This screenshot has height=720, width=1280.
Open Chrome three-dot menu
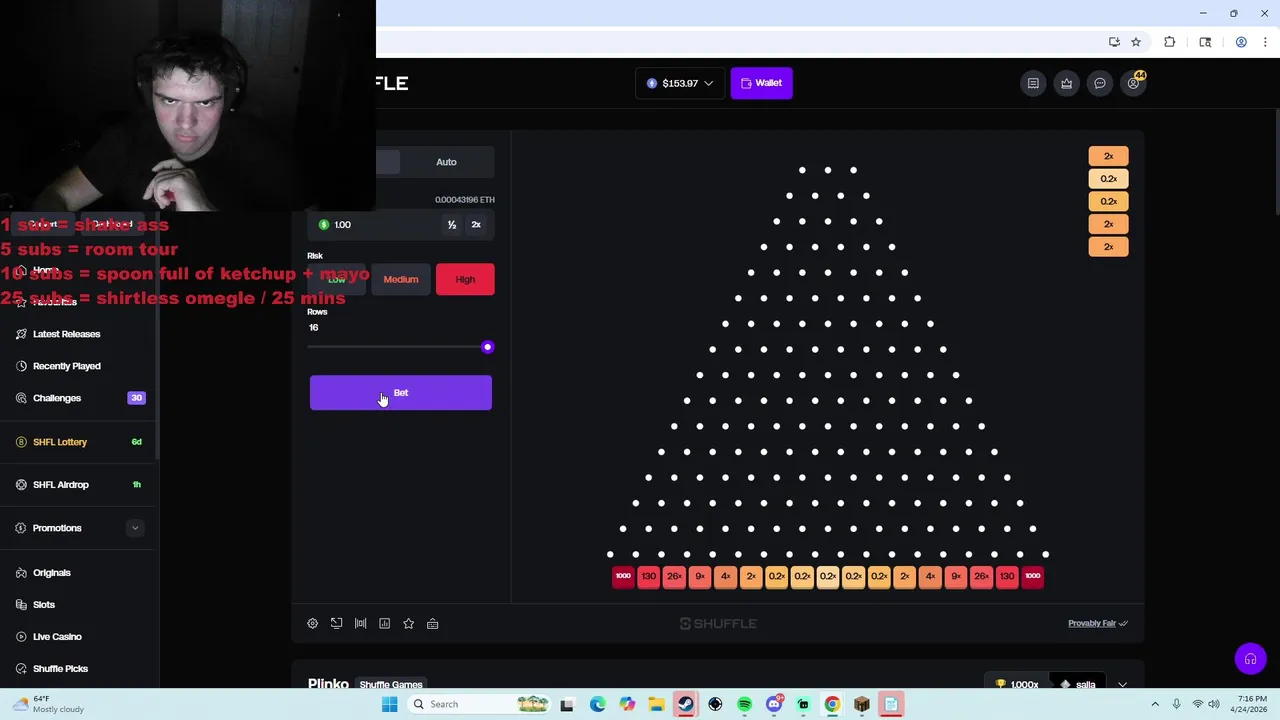(1265, 42)
